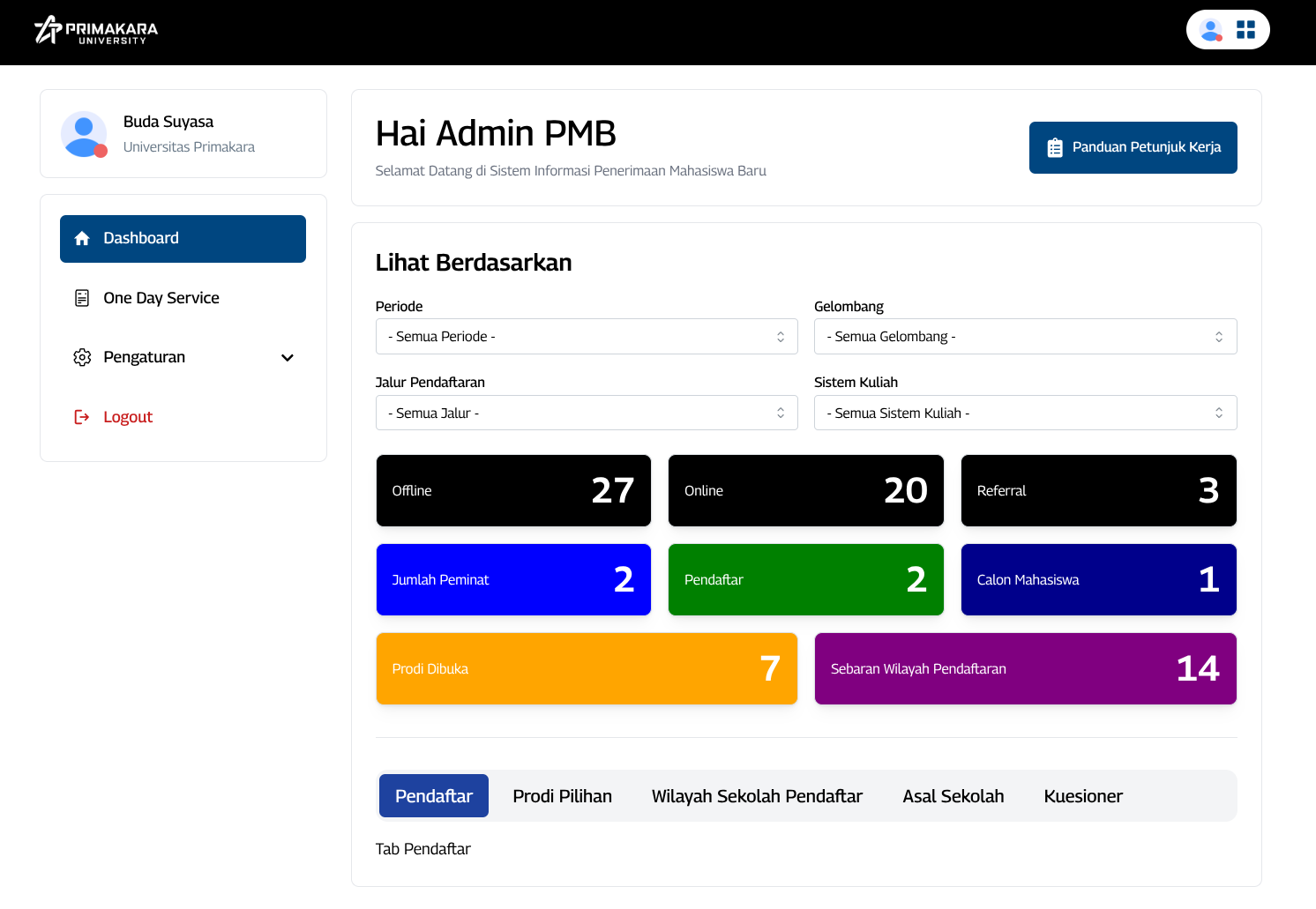Open the Periode dropdown
This screenshot has height=909, width=1316.
pos(586,337)
